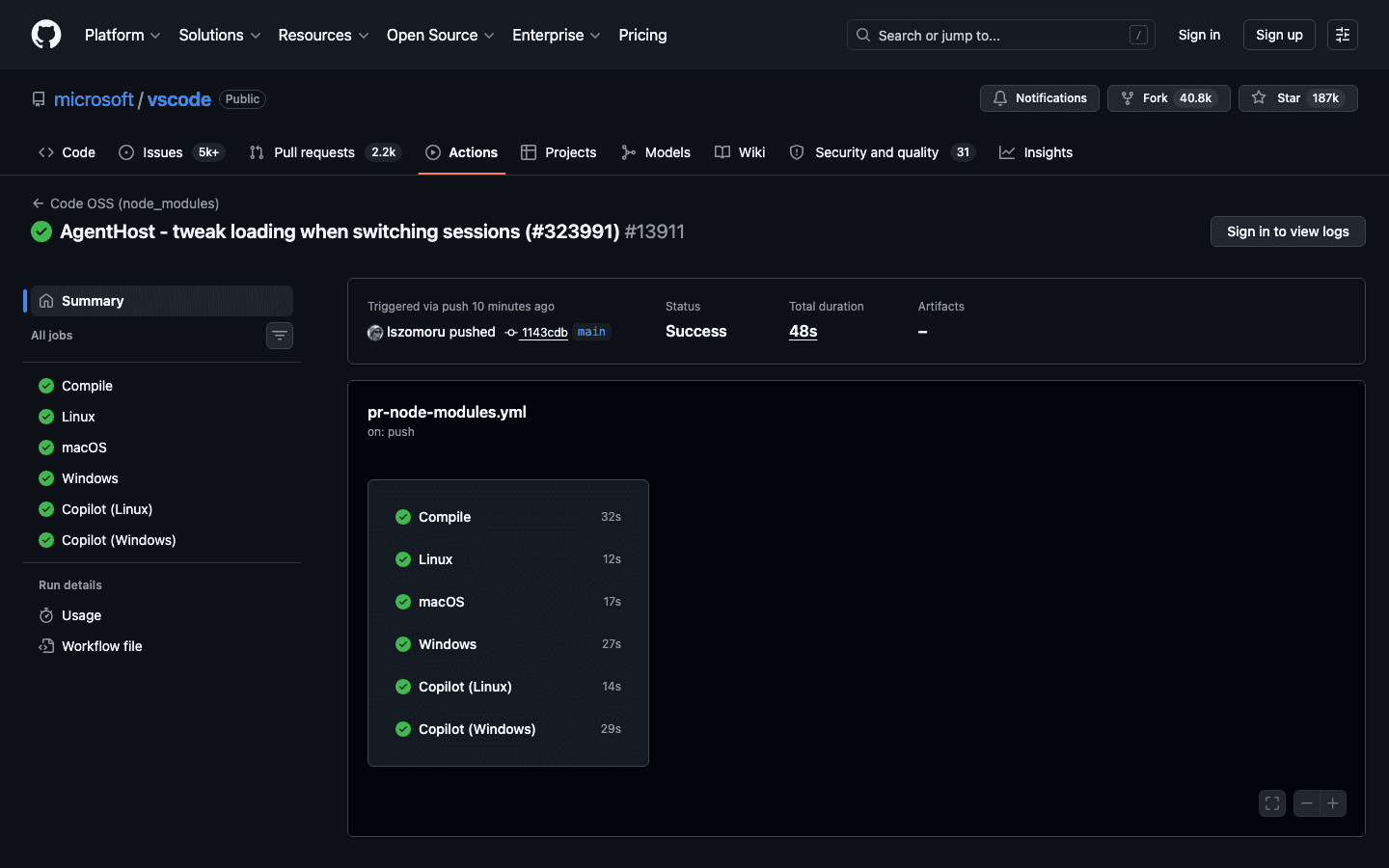Toggle fullscreen for the workflow graph
The width and height of the screenshot is (1389, 868).
pyautogui.click(x=1272, y=803)
